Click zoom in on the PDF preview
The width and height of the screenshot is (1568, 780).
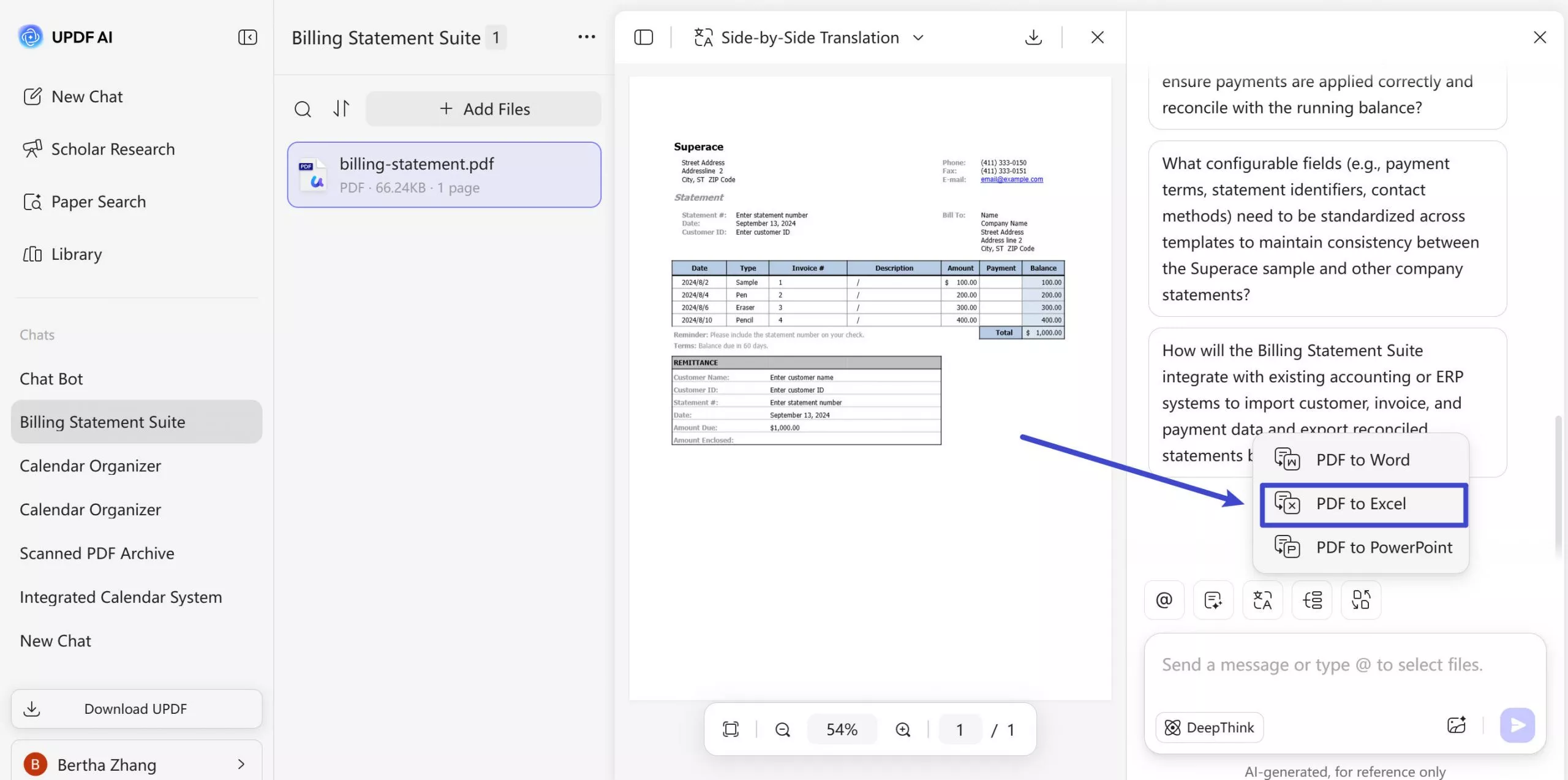tap(902, 729)
